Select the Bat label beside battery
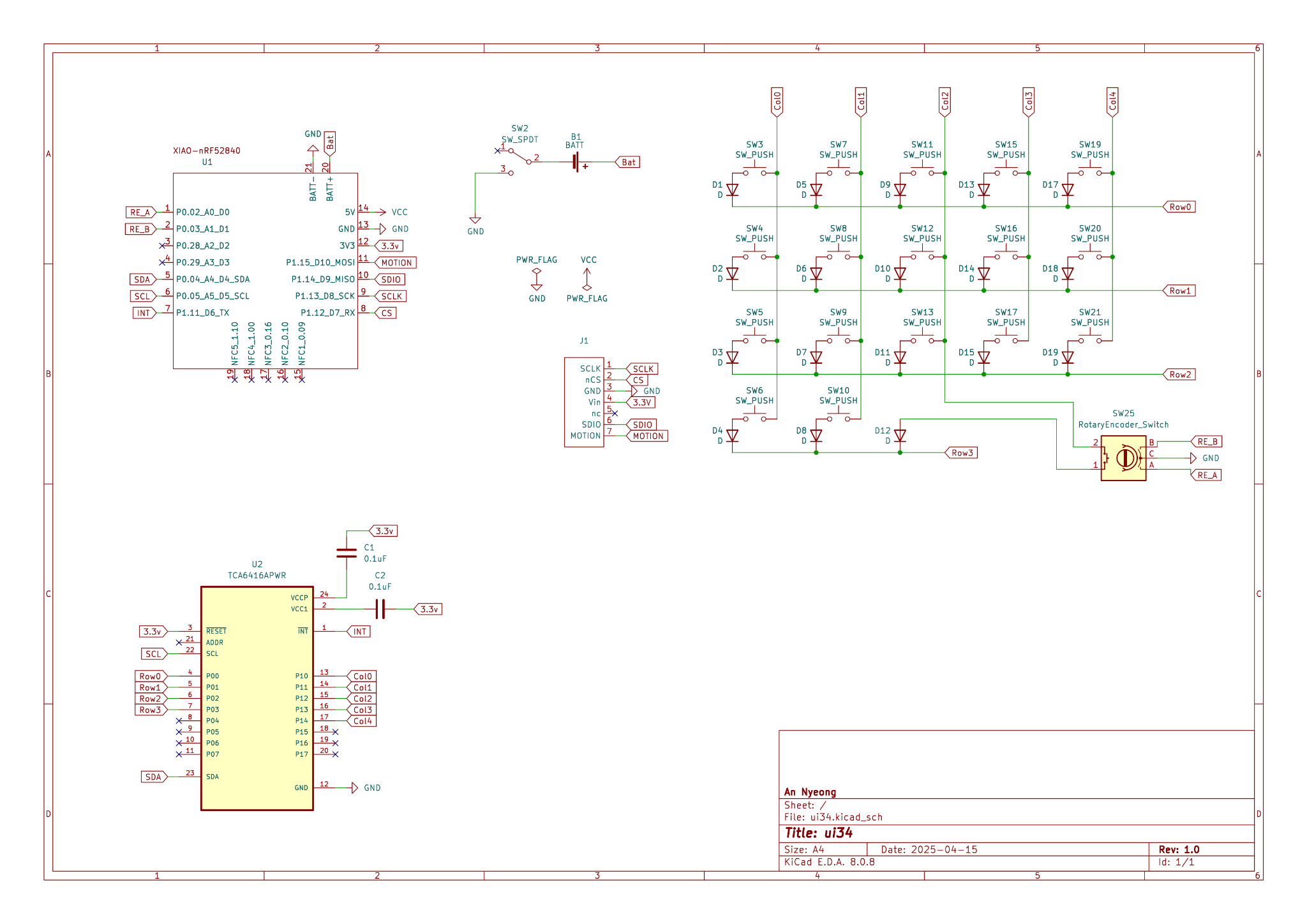The height and width of the screenshot is (924, 1307). 628,162
